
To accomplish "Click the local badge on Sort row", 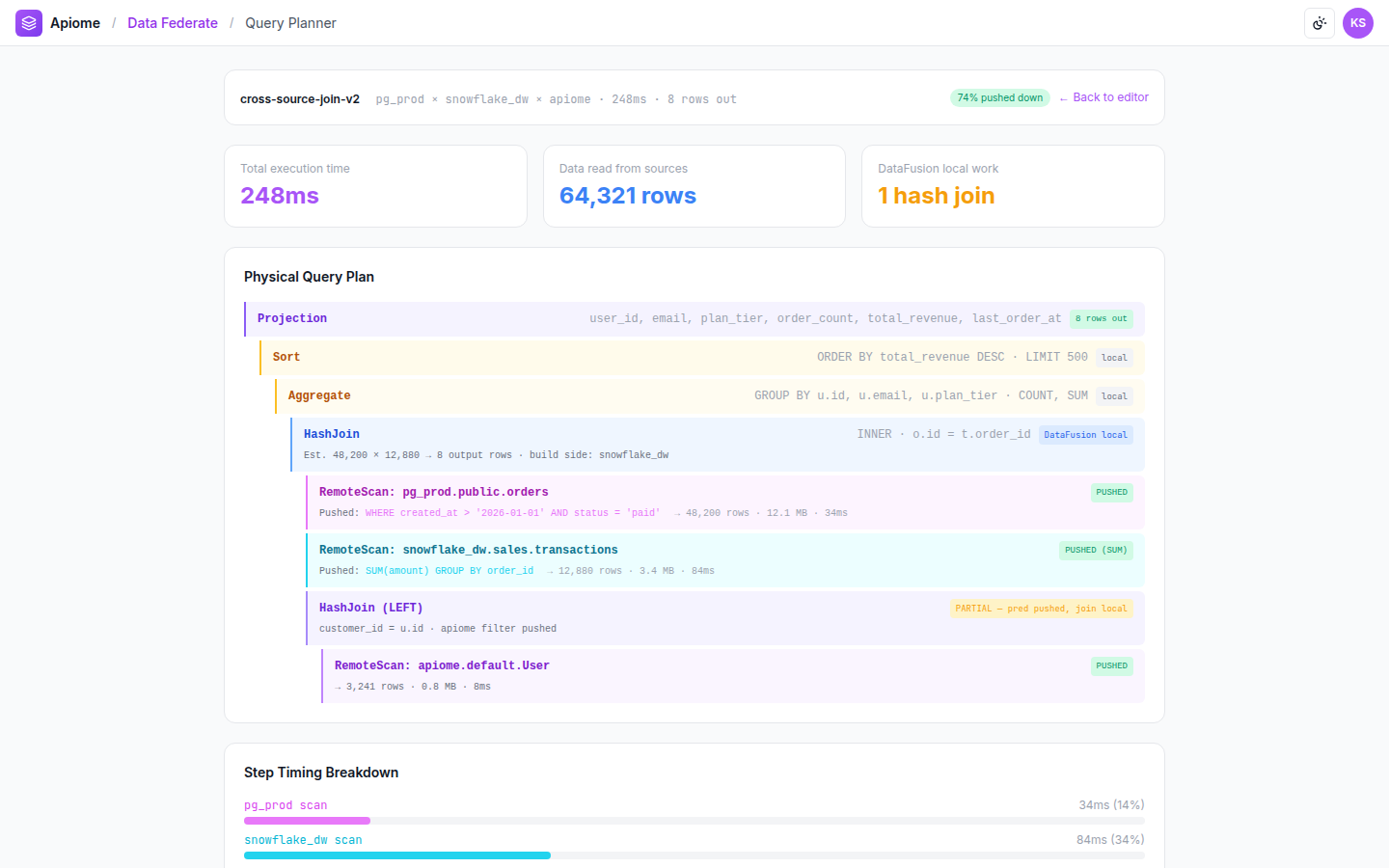I will (x=1114, y=358).
